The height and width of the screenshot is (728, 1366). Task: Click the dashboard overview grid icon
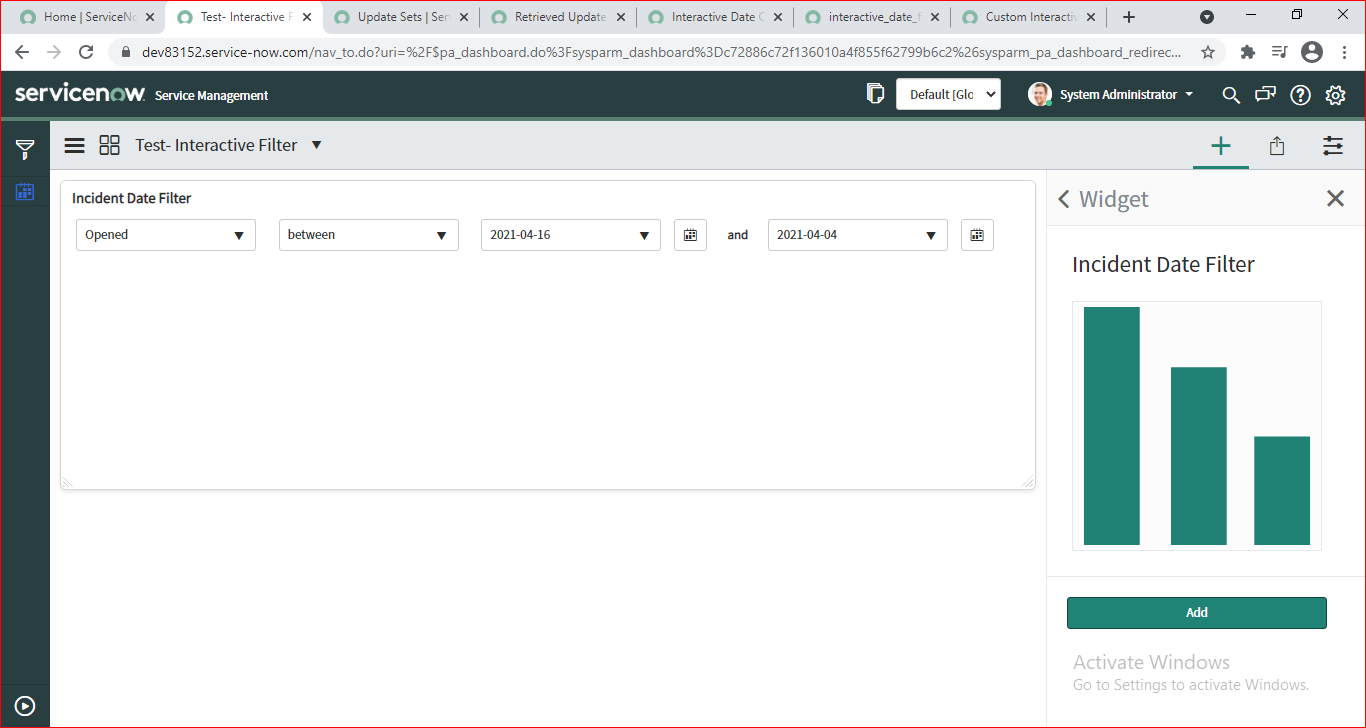click(x=109, y=145)
